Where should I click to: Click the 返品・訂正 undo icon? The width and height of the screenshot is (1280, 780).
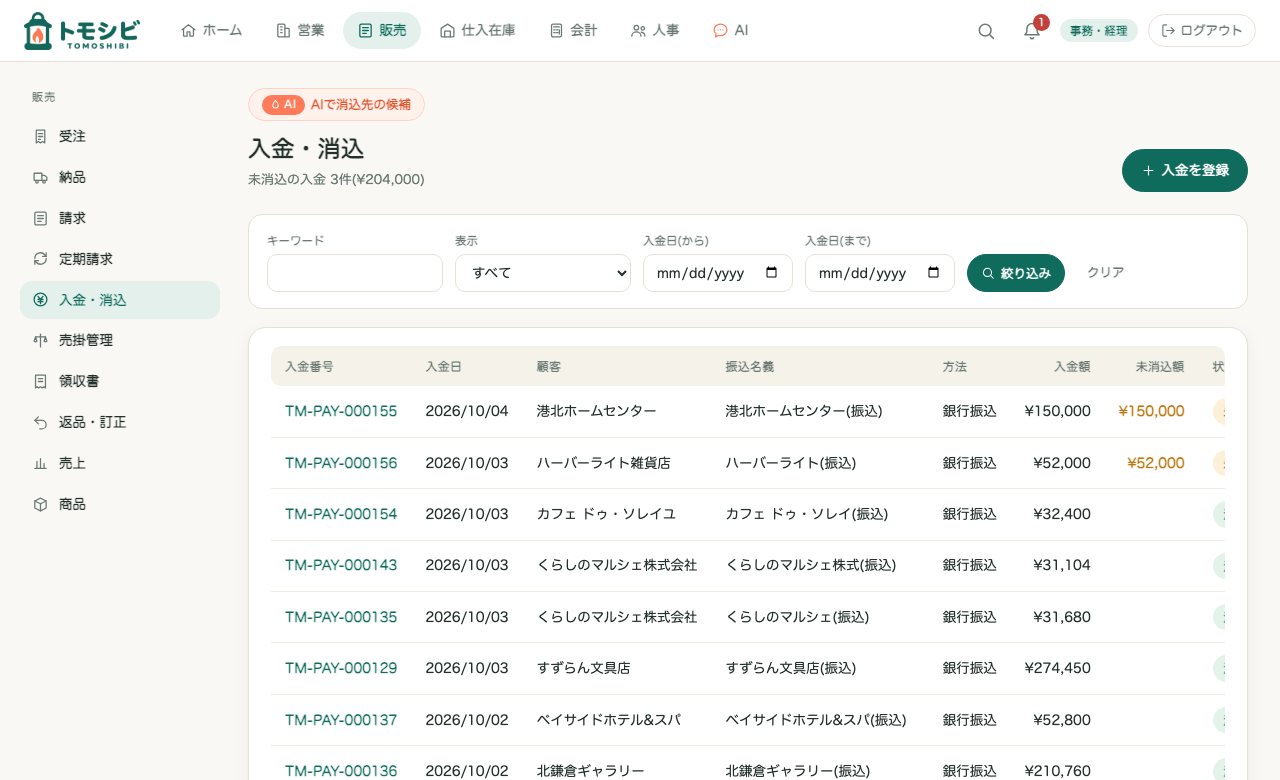40,422
